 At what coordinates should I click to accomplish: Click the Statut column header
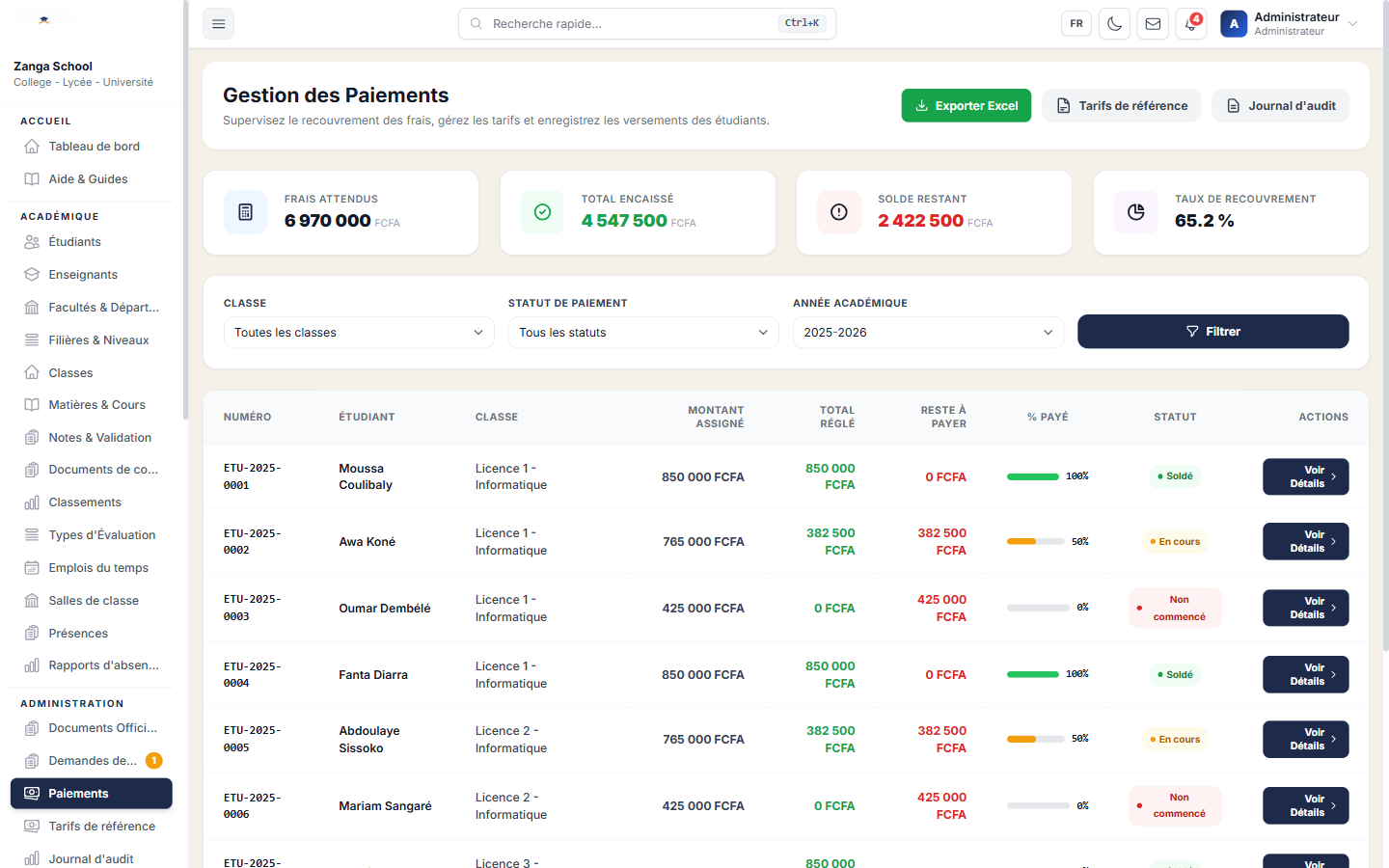(x=1175, y=418)
